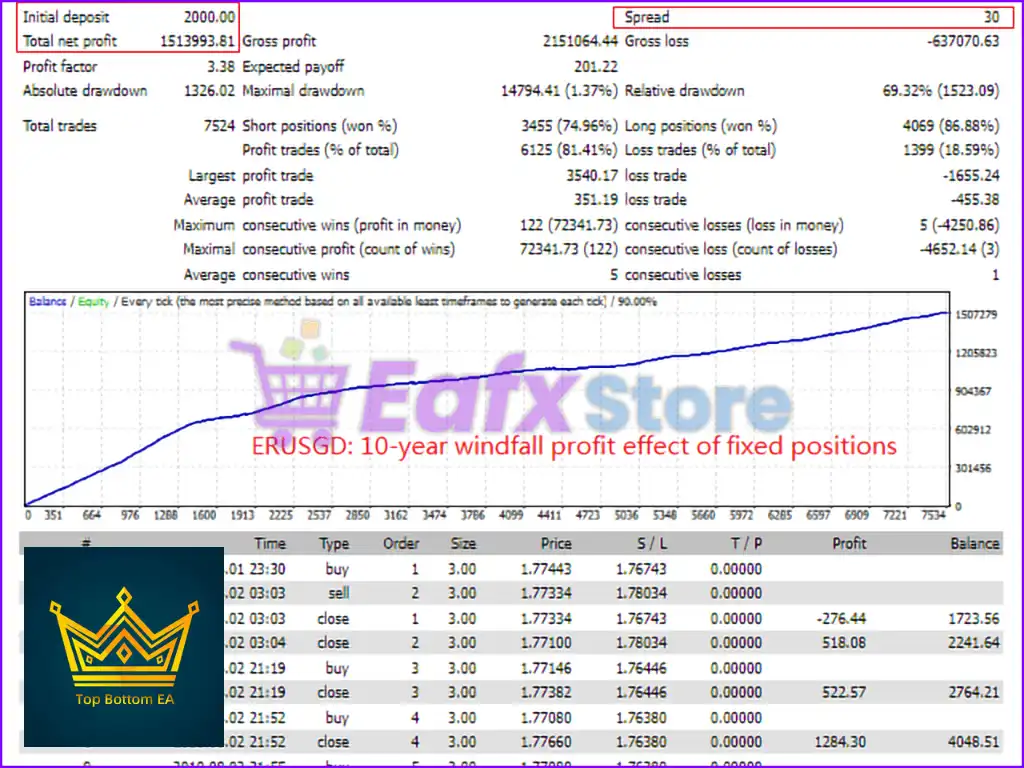Select the average loss trade value "-455.38"
The height and width of the screenshot is (768, 1024).
[974, 200]
